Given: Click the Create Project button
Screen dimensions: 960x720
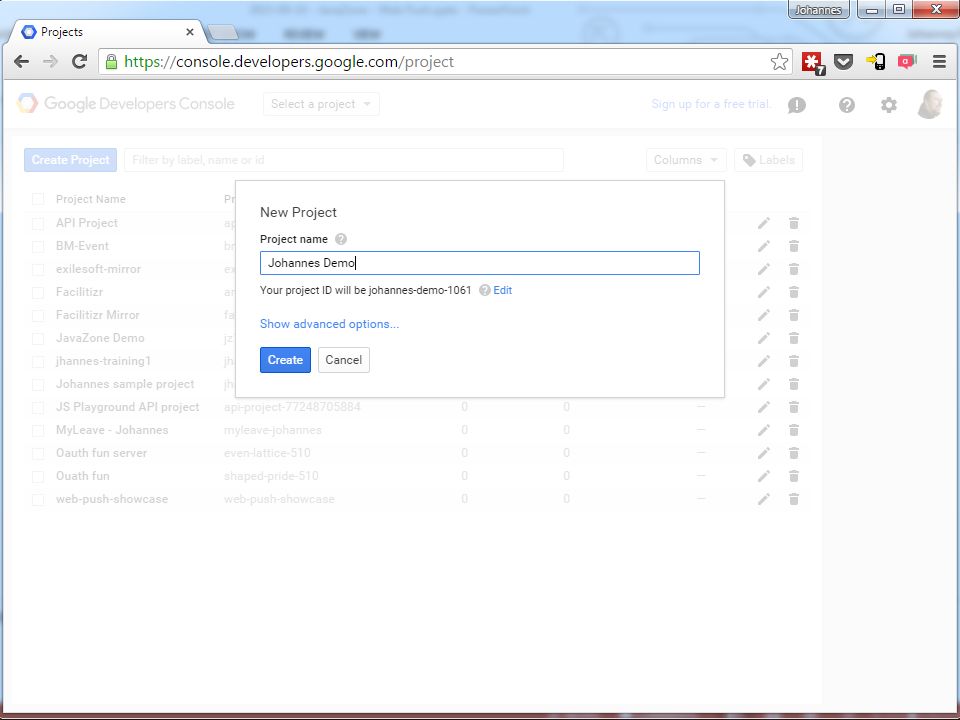Looking at the screenshot, I should (70, 160).
